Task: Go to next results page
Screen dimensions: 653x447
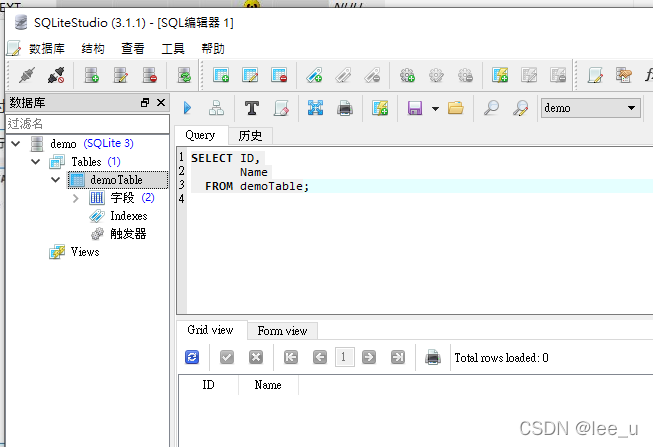Action: (369, 357)
